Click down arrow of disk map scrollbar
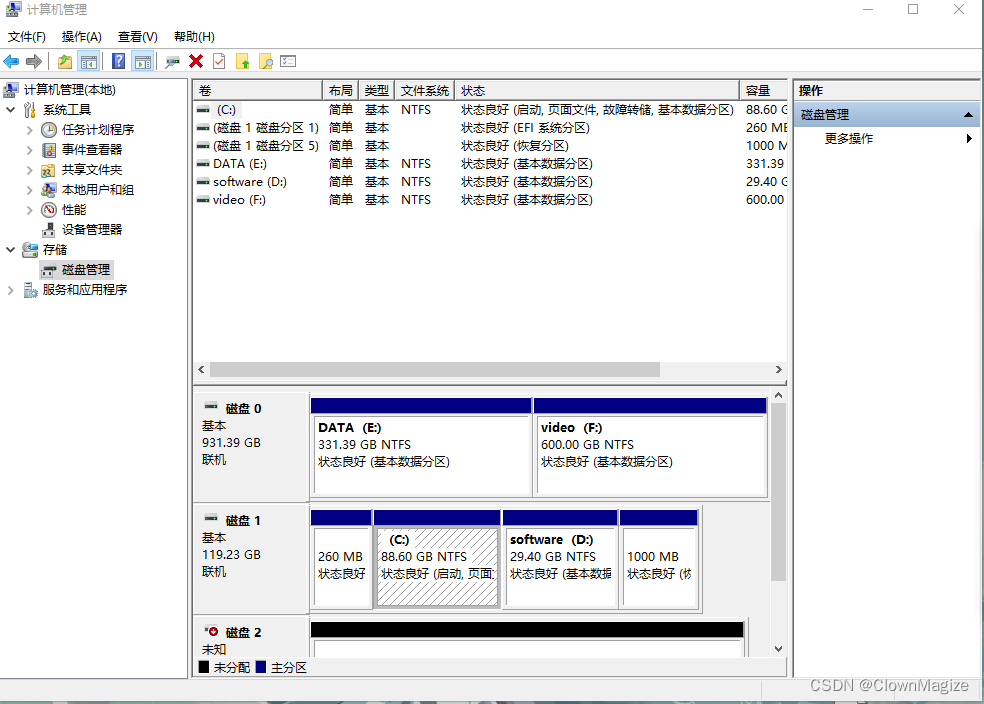This screenshot has width=984, height=704. (778, 649)
